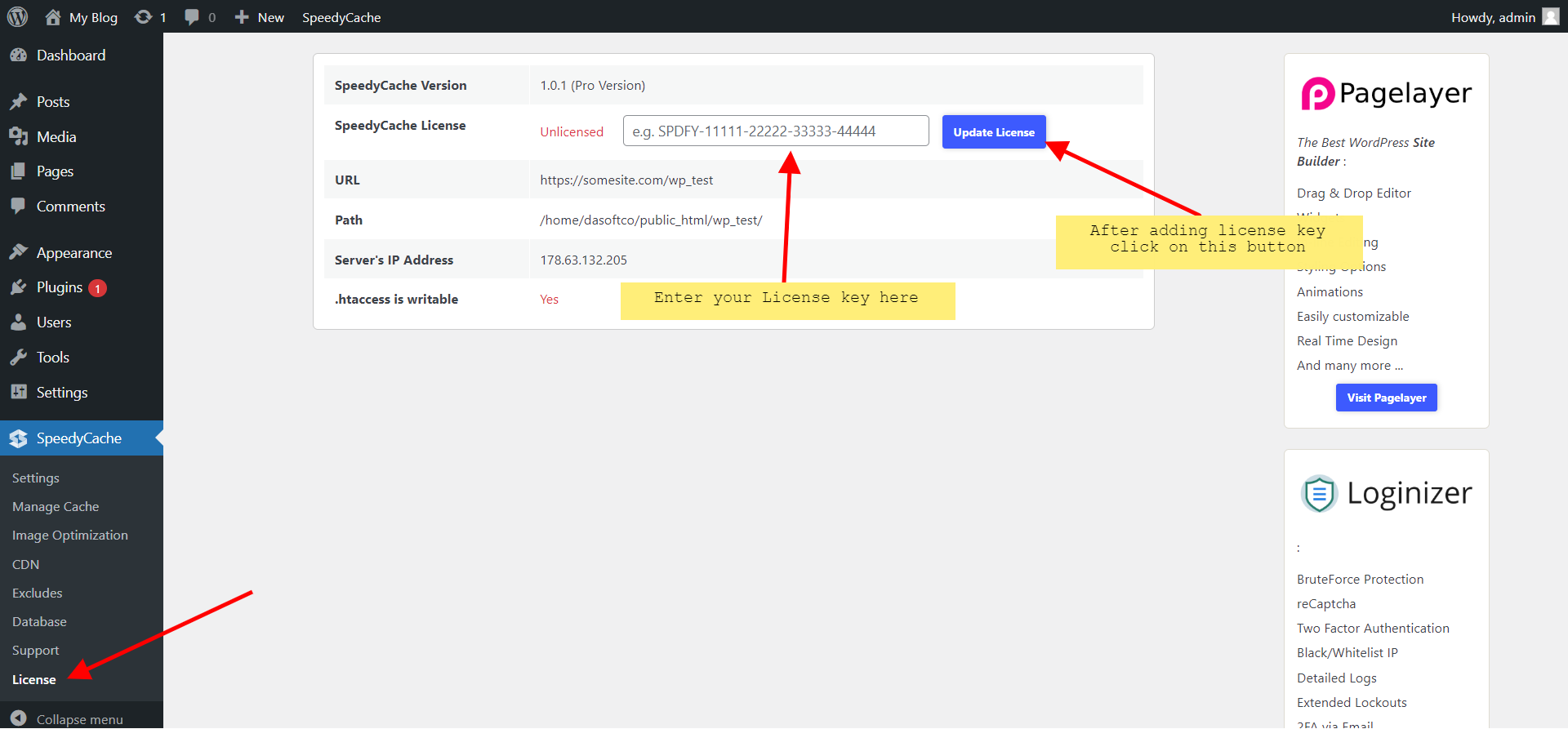
Task: Click the Loginizer shield icon
Action: click(x=1319, y=493)
